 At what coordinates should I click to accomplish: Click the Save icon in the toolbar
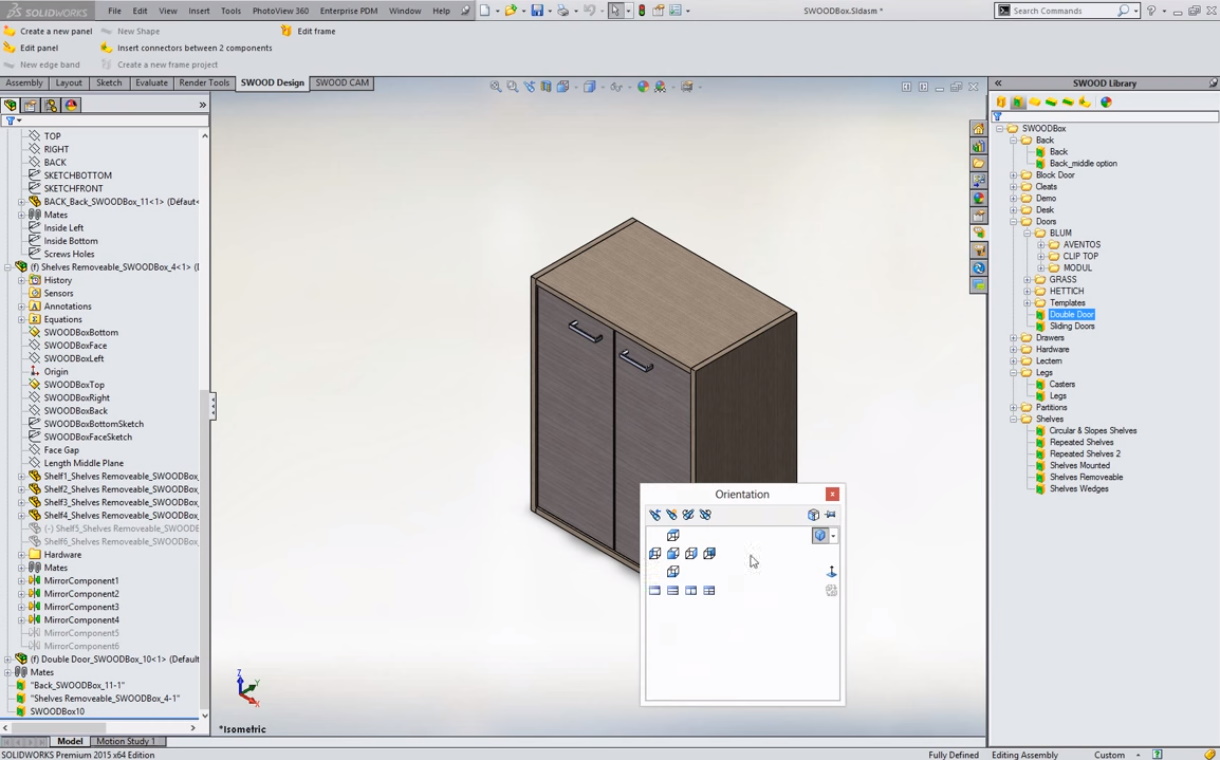pyautogui.click(x=537, y=11)
